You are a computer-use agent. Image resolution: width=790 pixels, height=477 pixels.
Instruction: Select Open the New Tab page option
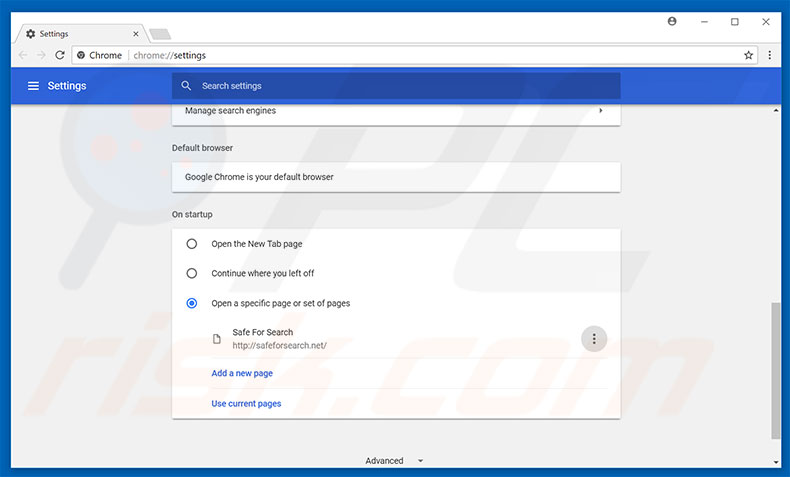(191, 244)
